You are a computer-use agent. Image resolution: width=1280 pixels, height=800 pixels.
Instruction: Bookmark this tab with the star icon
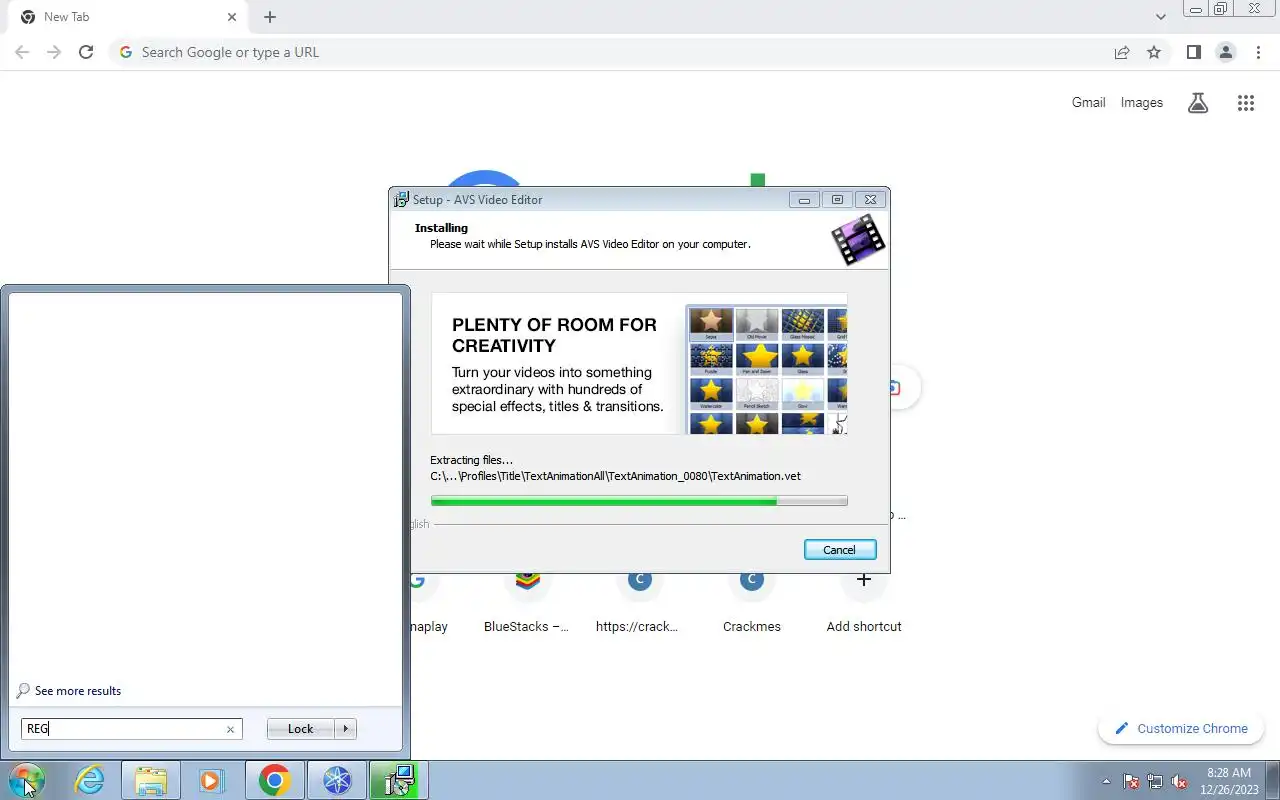[x=1154, y=52]
